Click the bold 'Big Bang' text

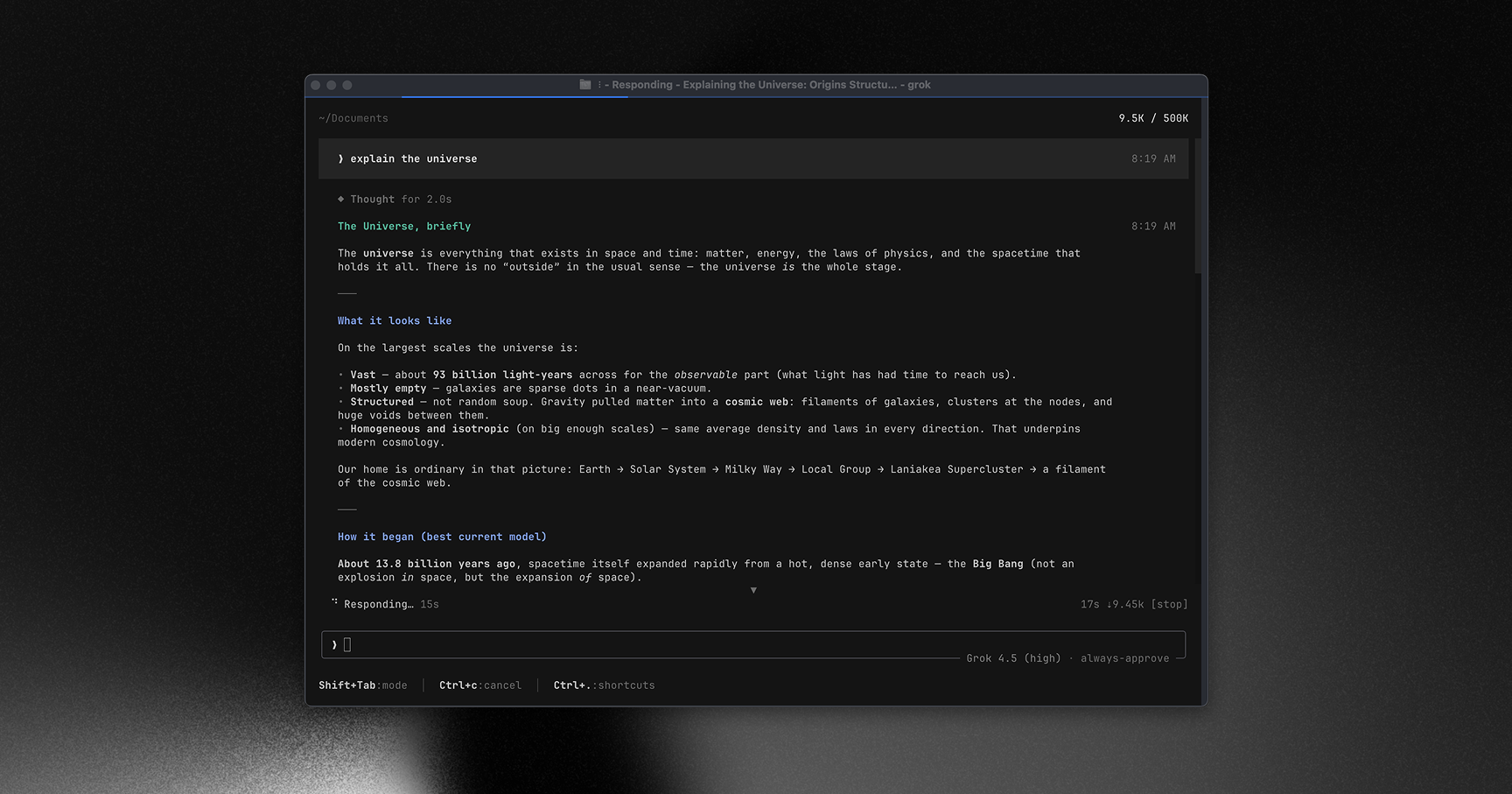(x=998, y=564)
